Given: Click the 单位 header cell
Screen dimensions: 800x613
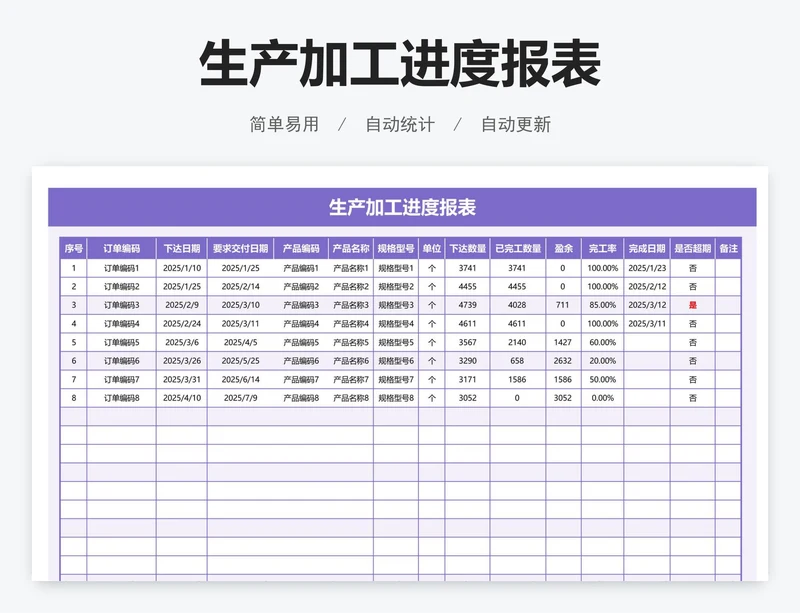Looking at the screenshot, I should click(x=432, y=249).
